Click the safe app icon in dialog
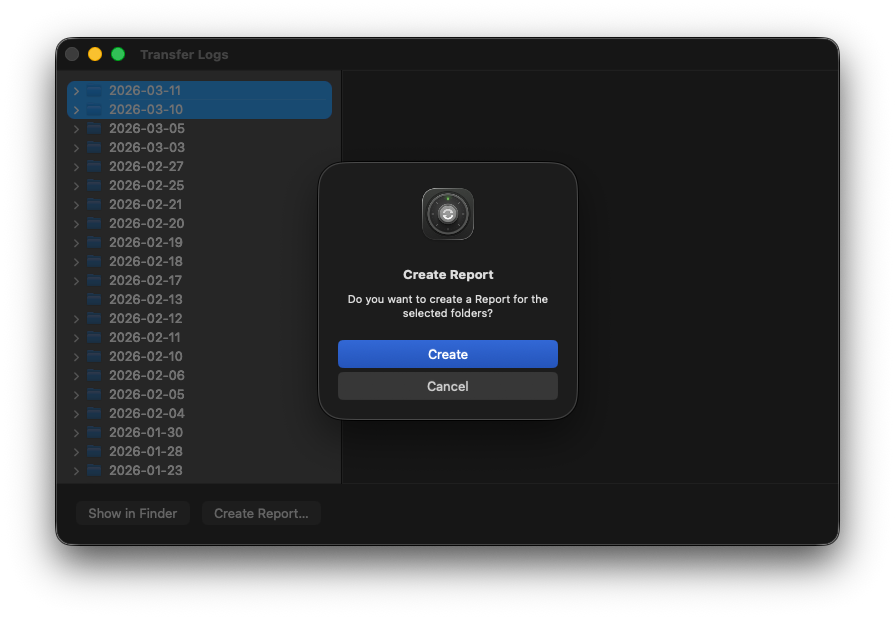 (447, 214)
